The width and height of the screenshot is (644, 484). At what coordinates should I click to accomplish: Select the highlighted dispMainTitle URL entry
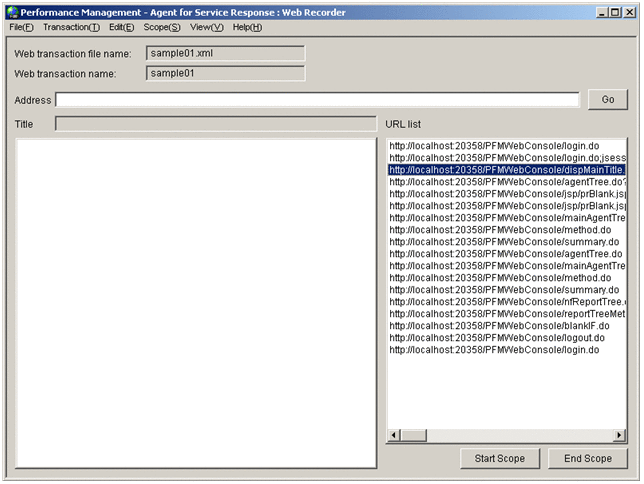pos(507,170)
